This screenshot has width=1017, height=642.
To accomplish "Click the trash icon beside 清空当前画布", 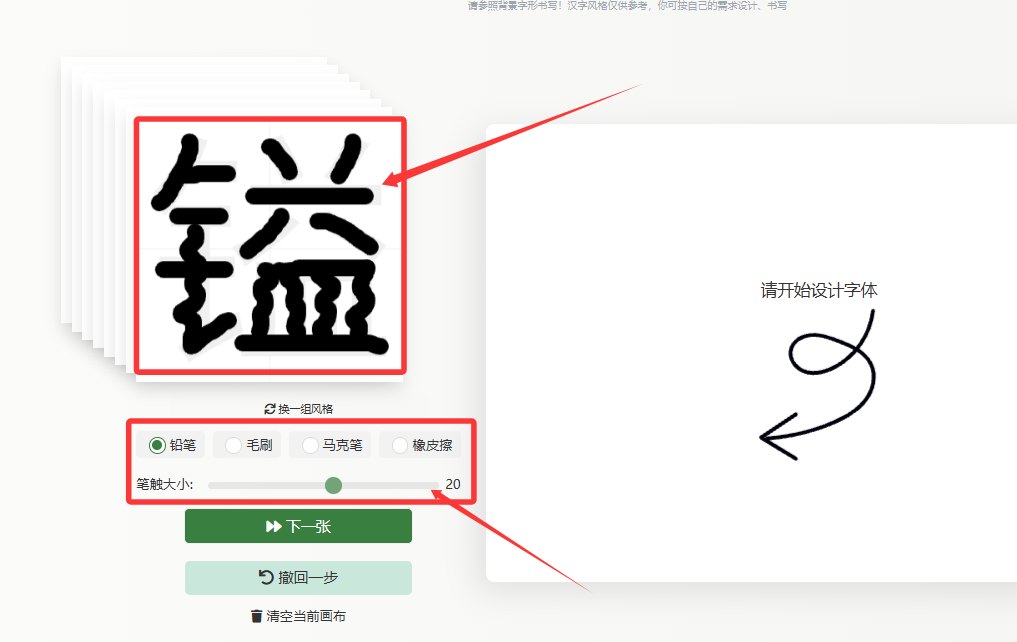I will [x=257, y=616].
